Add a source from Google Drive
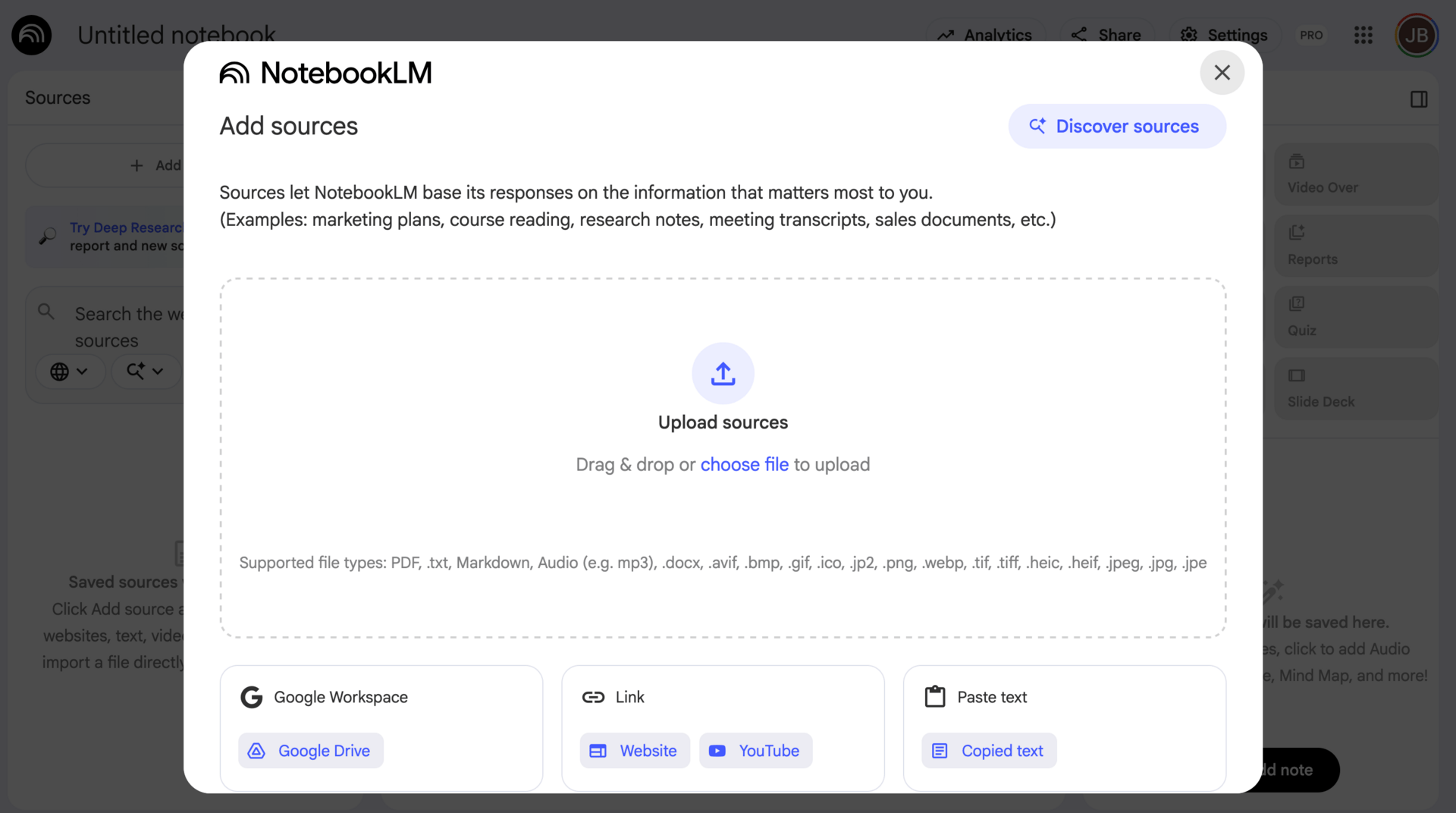The width and height of the screenshot is (1456, 813). click(x=311, y=751)
